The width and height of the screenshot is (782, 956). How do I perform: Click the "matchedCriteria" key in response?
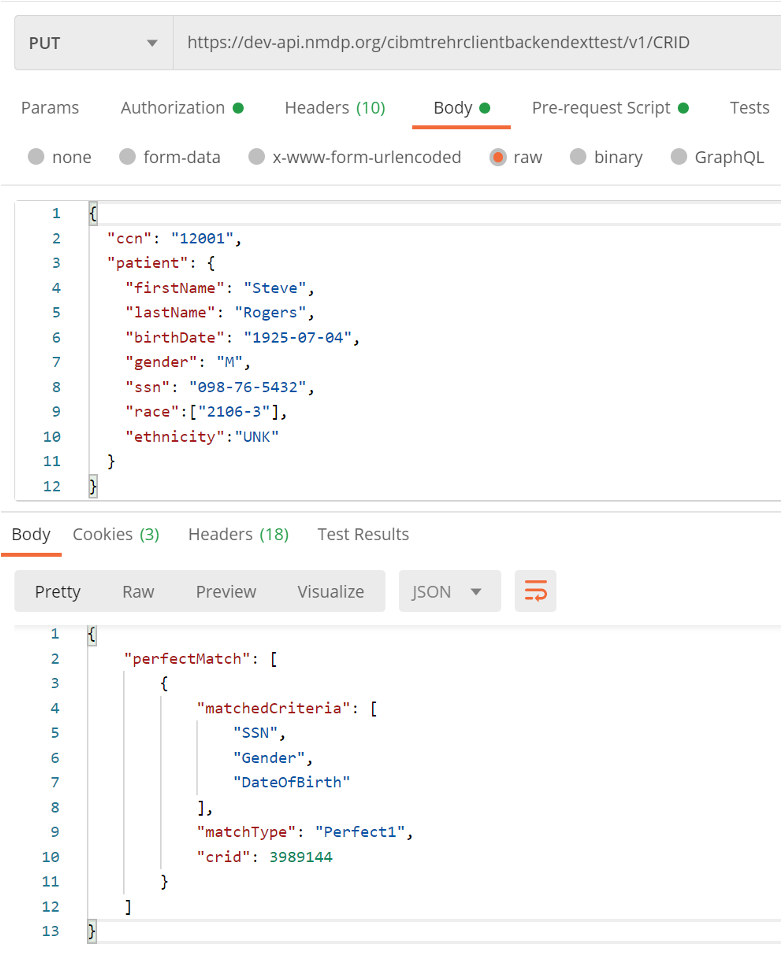(x=274, y=708)
